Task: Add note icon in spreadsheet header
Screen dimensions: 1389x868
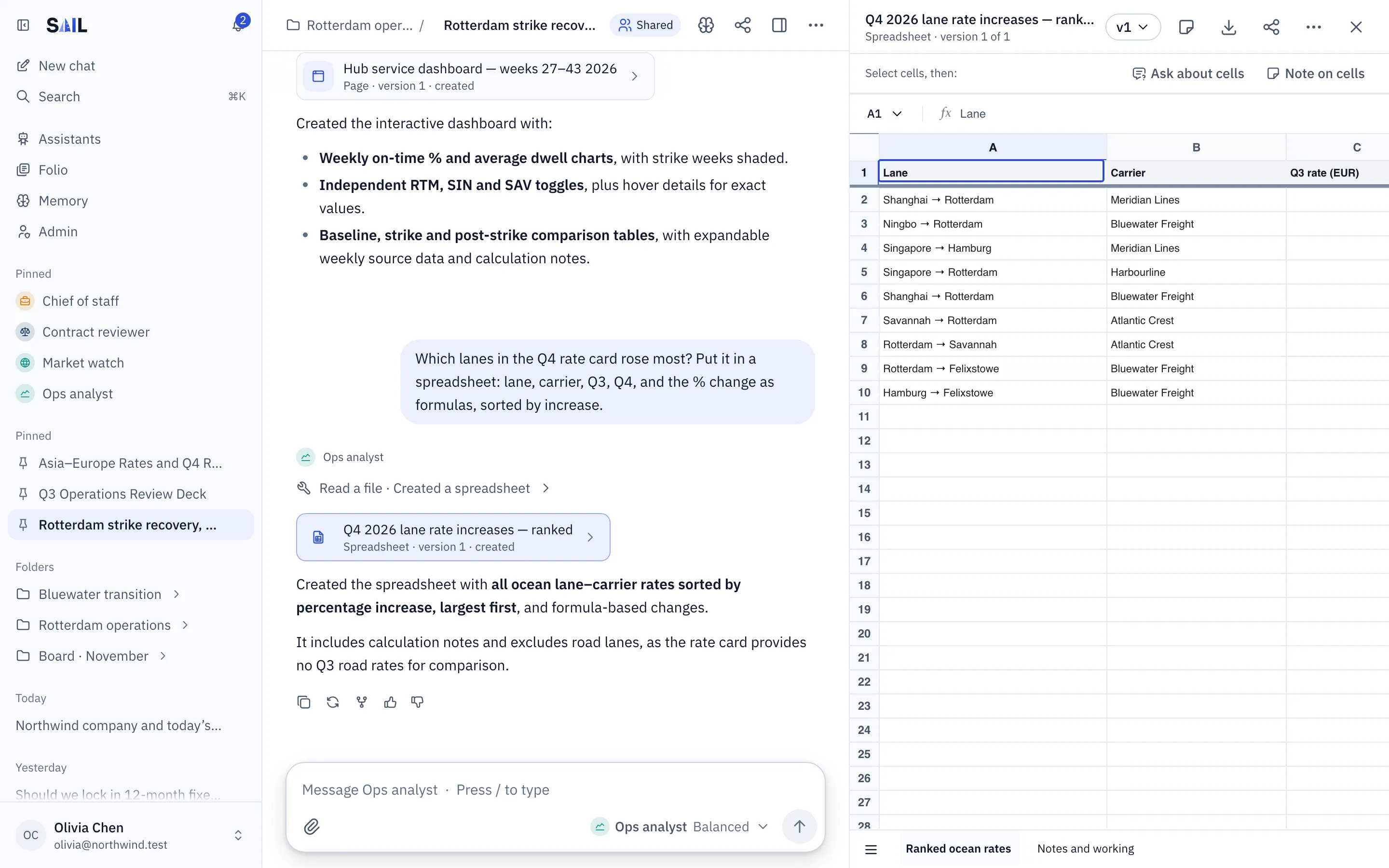Action: [1186, 27]
